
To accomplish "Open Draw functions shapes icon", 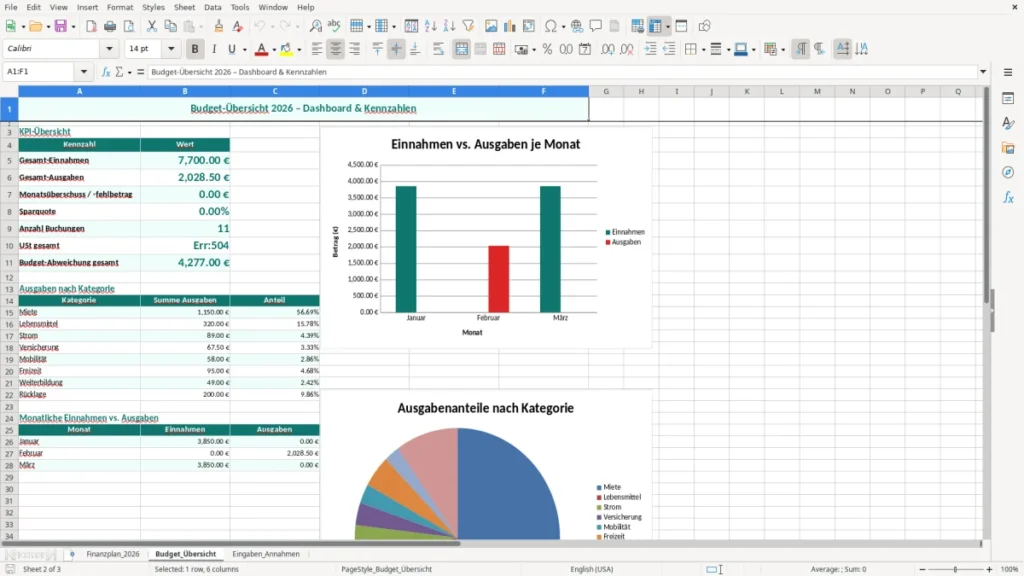I will pyautogui.click(x=704, y=26).
